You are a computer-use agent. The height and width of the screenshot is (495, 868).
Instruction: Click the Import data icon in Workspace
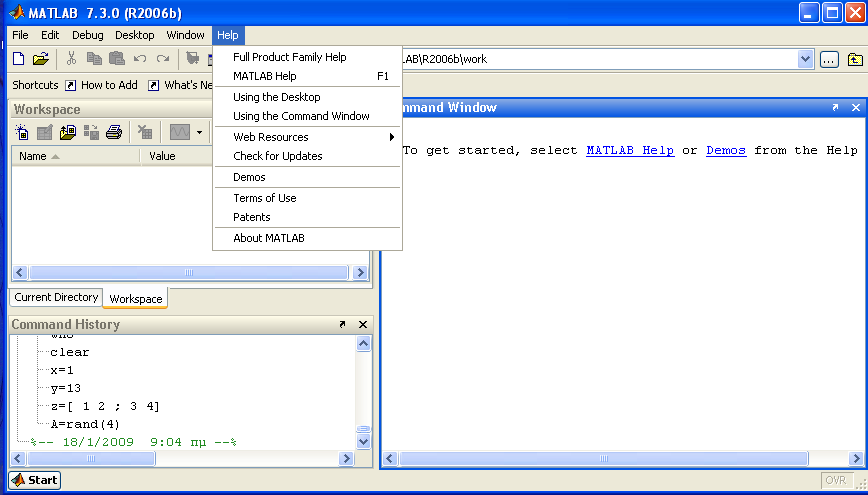click(x=68, y=132)
